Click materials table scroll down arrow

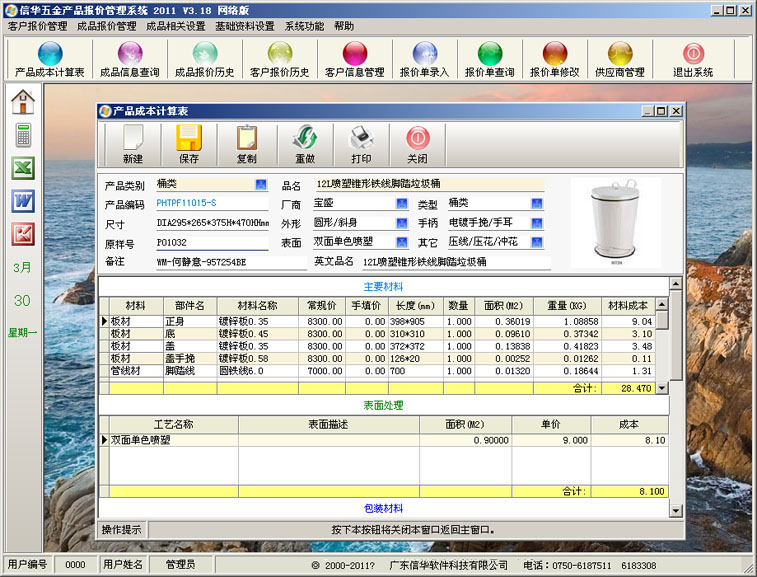click(662, 388)
